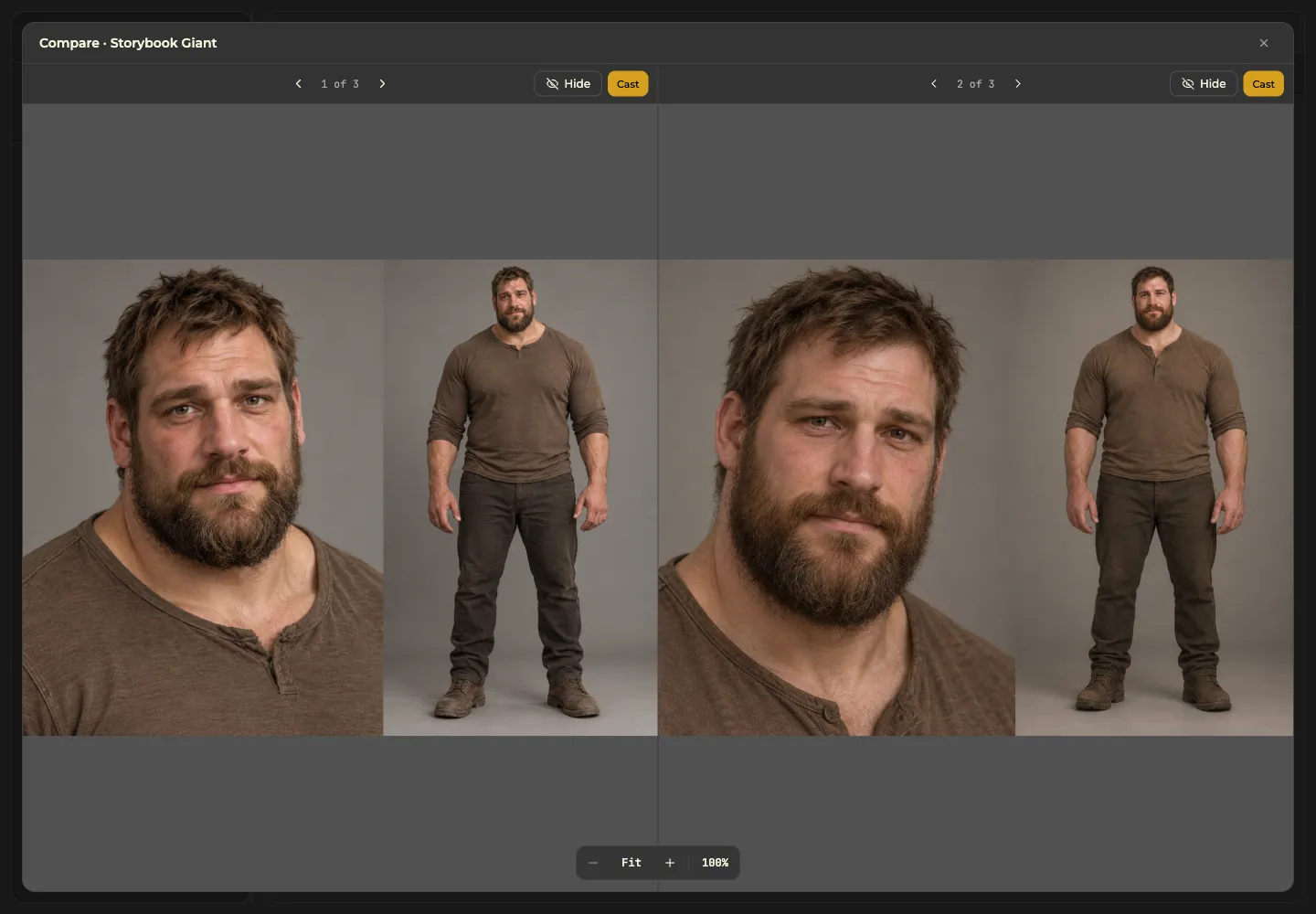Click the left pane character image
Viewport: 1316px width, 914px height.
click(340, 497)
